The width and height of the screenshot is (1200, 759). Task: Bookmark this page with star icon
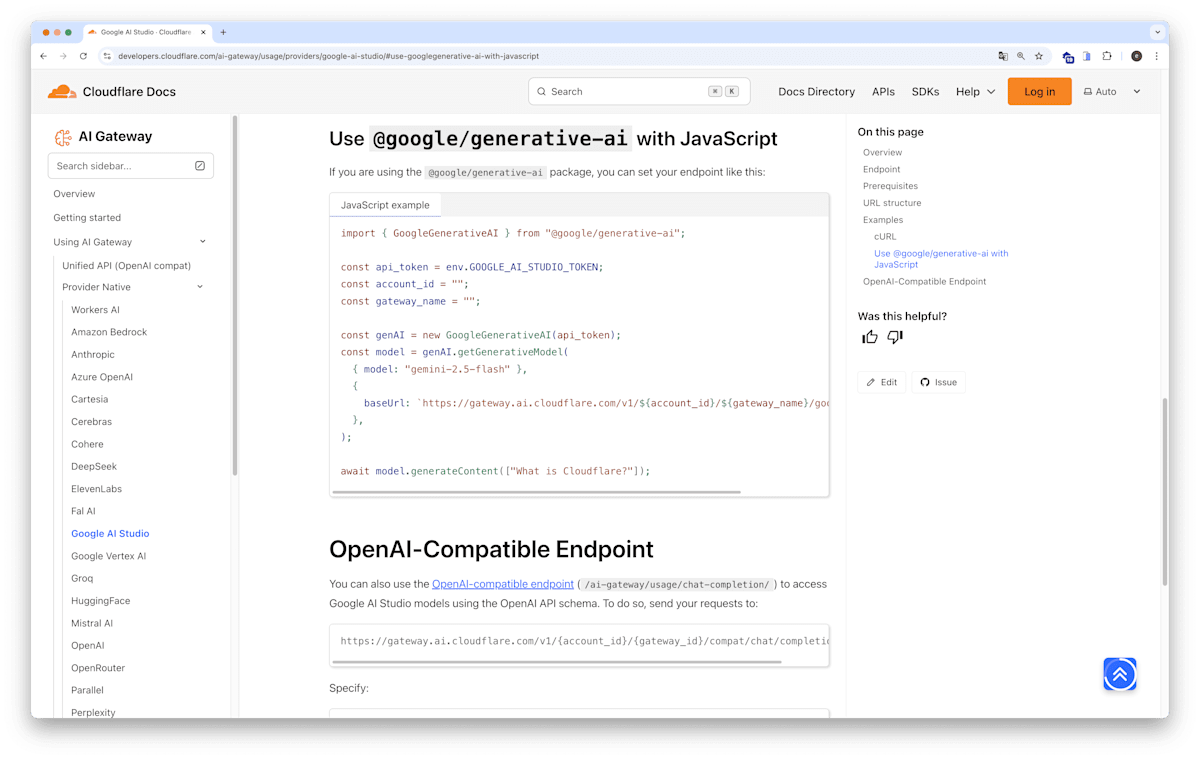(x=1039, y=56)
